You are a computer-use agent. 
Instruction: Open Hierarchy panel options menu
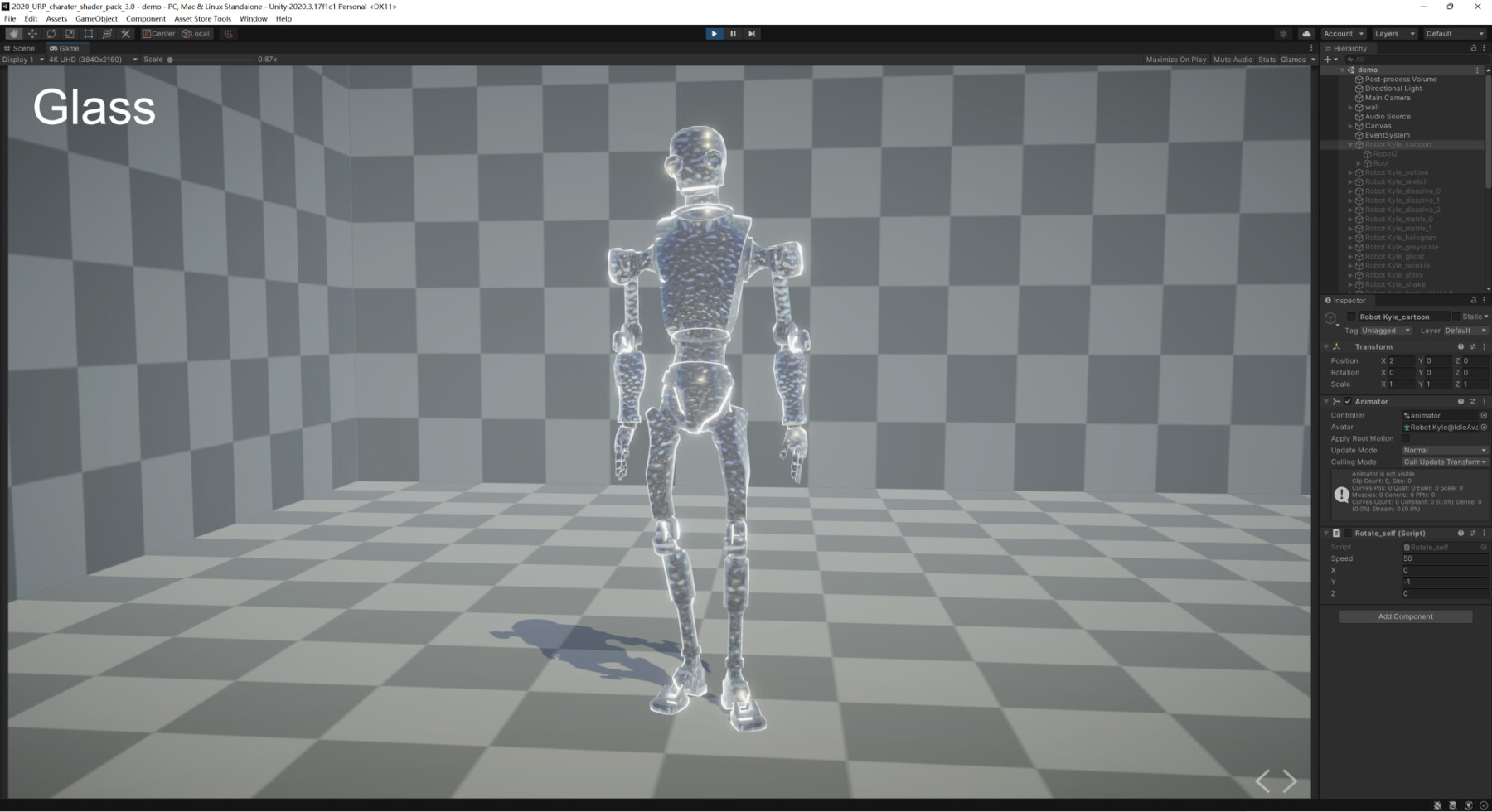tap(1484, 48)
